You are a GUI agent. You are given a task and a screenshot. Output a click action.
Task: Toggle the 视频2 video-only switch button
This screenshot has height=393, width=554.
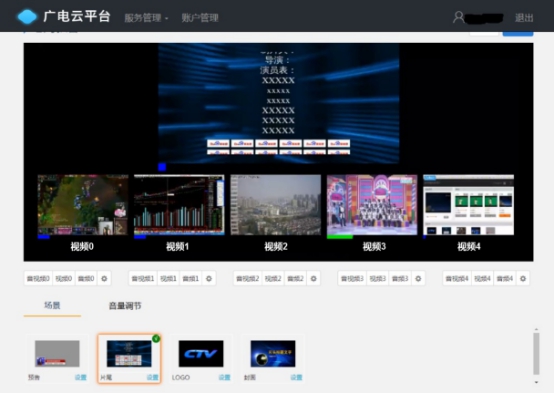click(273, 278)
